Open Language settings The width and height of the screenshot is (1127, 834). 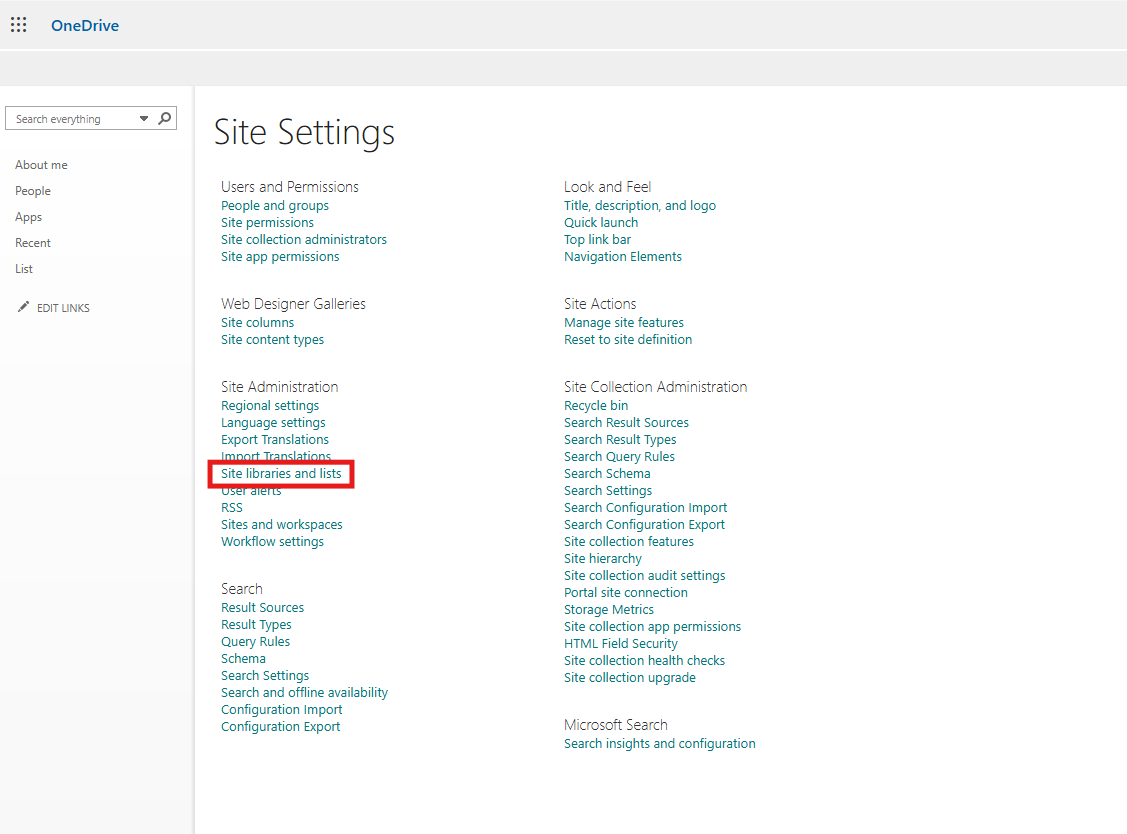(273, 423)
